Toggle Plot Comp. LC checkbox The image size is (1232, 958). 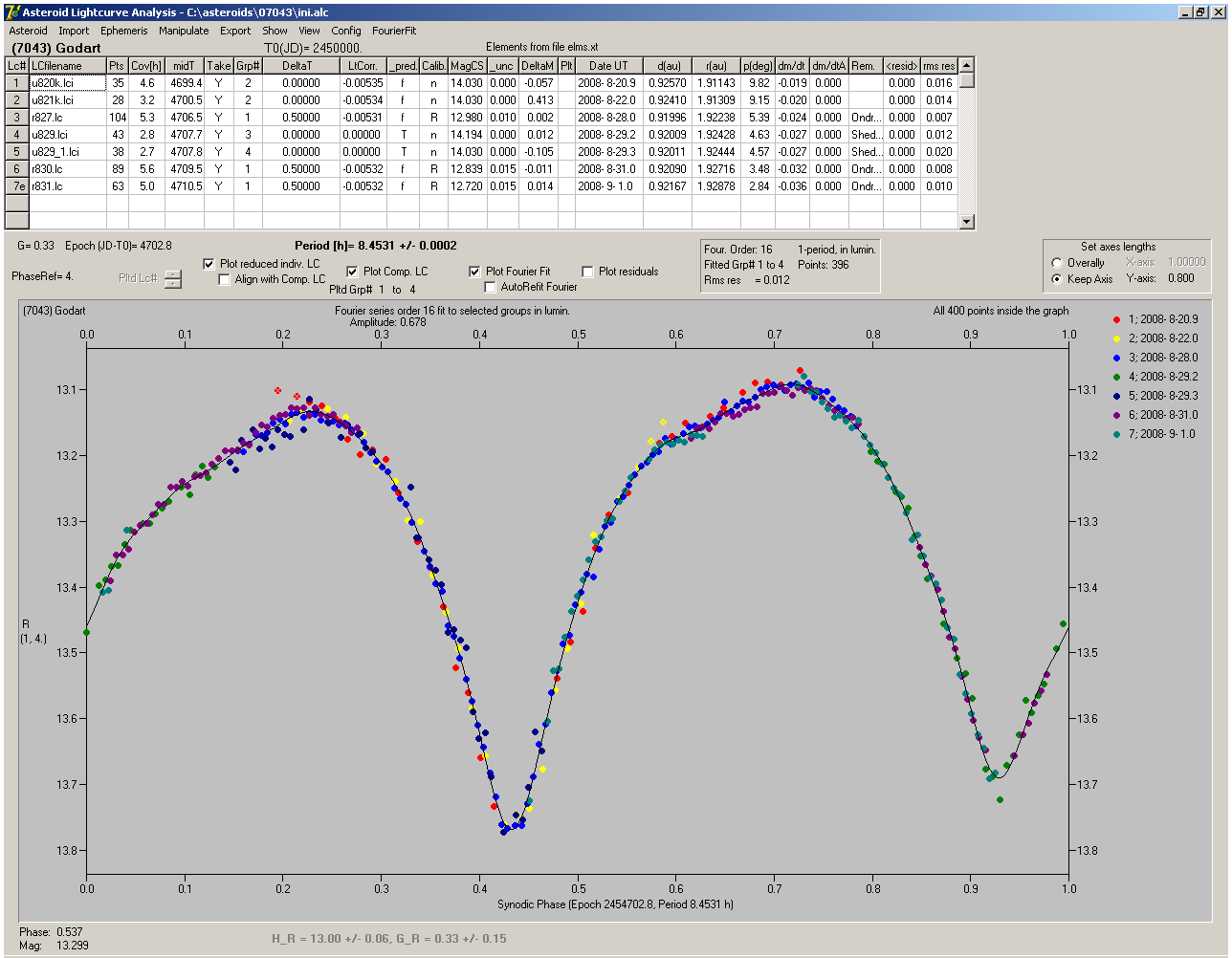(x=352, y=272)
